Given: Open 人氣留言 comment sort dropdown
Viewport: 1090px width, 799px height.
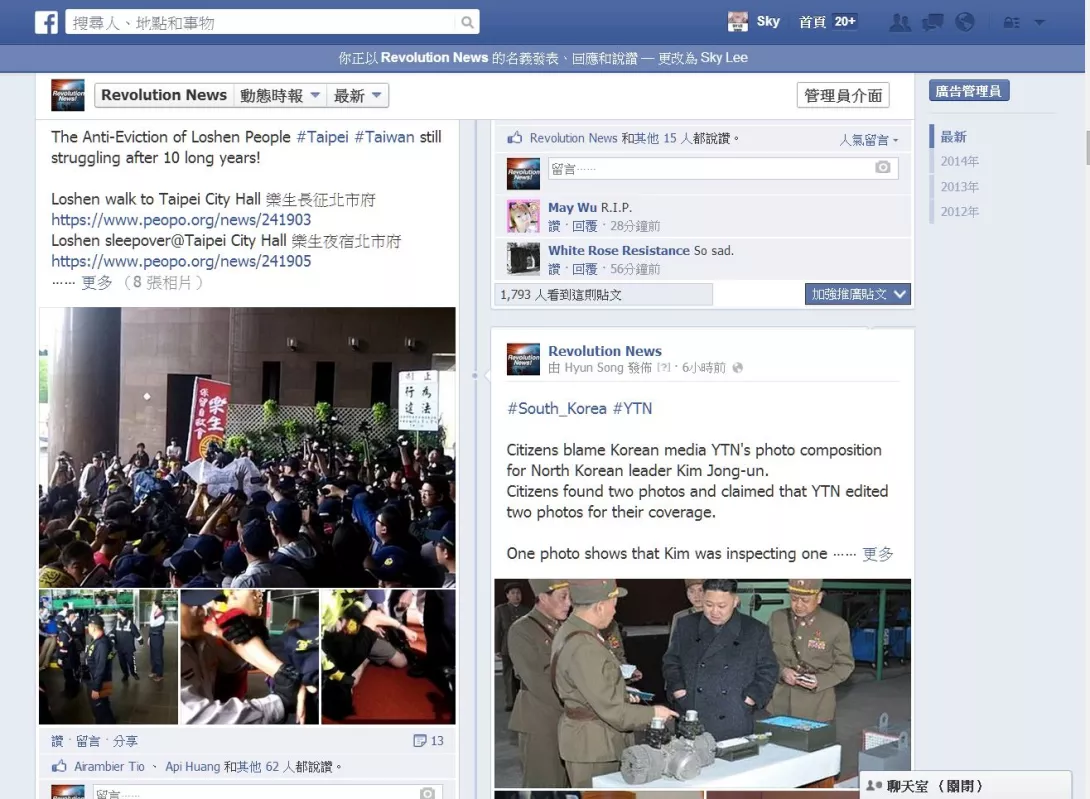Looking at the screenshot, I should pos(868,140).
